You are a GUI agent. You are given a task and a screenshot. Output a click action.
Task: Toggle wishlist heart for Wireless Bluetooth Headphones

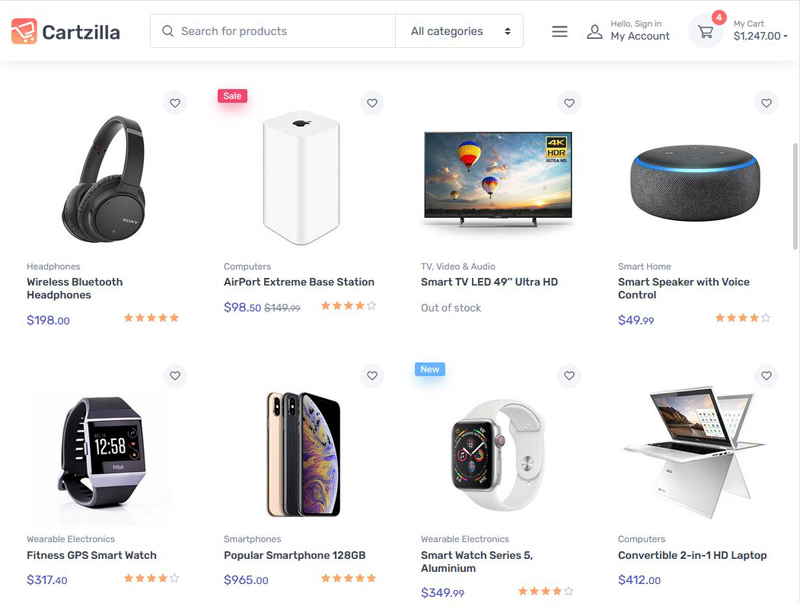pyautogui.click(x=175, y=103)
